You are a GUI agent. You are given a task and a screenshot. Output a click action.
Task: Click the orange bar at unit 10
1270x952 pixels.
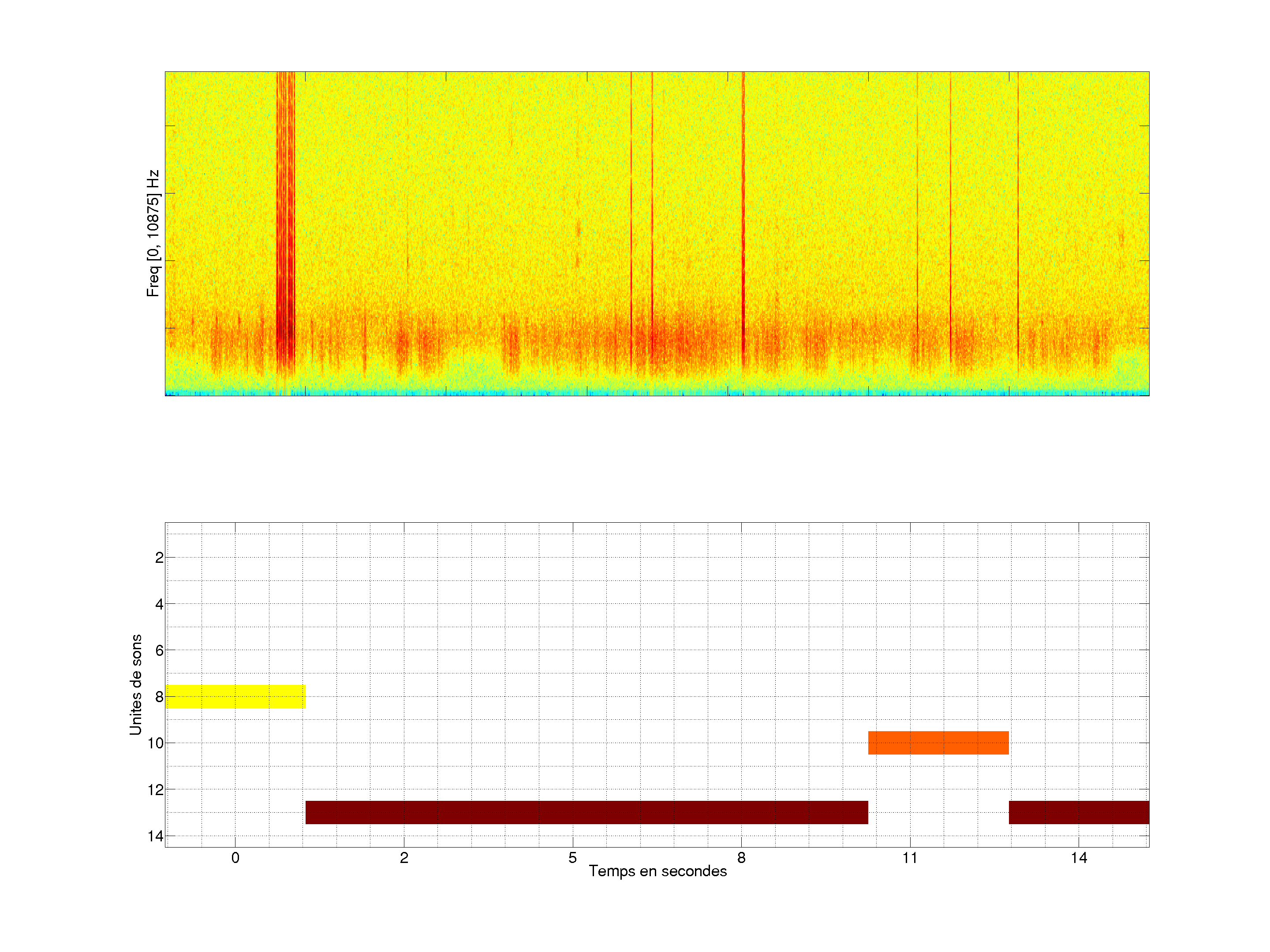tap(938, 743)
